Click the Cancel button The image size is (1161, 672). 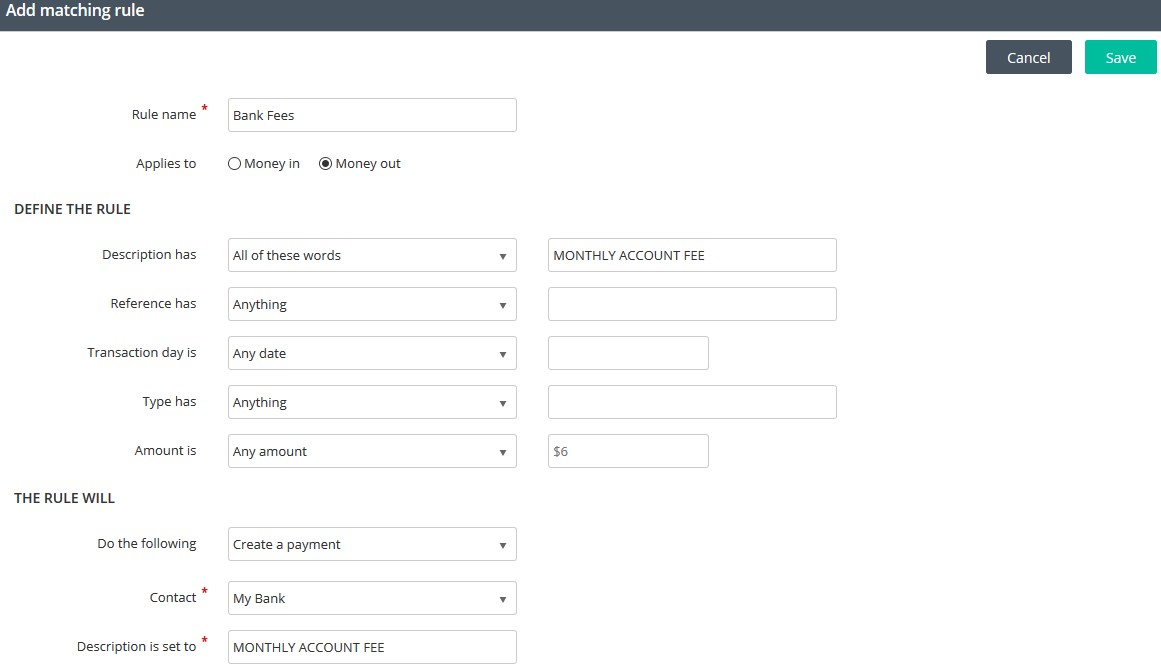click(x=1028, y=57)
